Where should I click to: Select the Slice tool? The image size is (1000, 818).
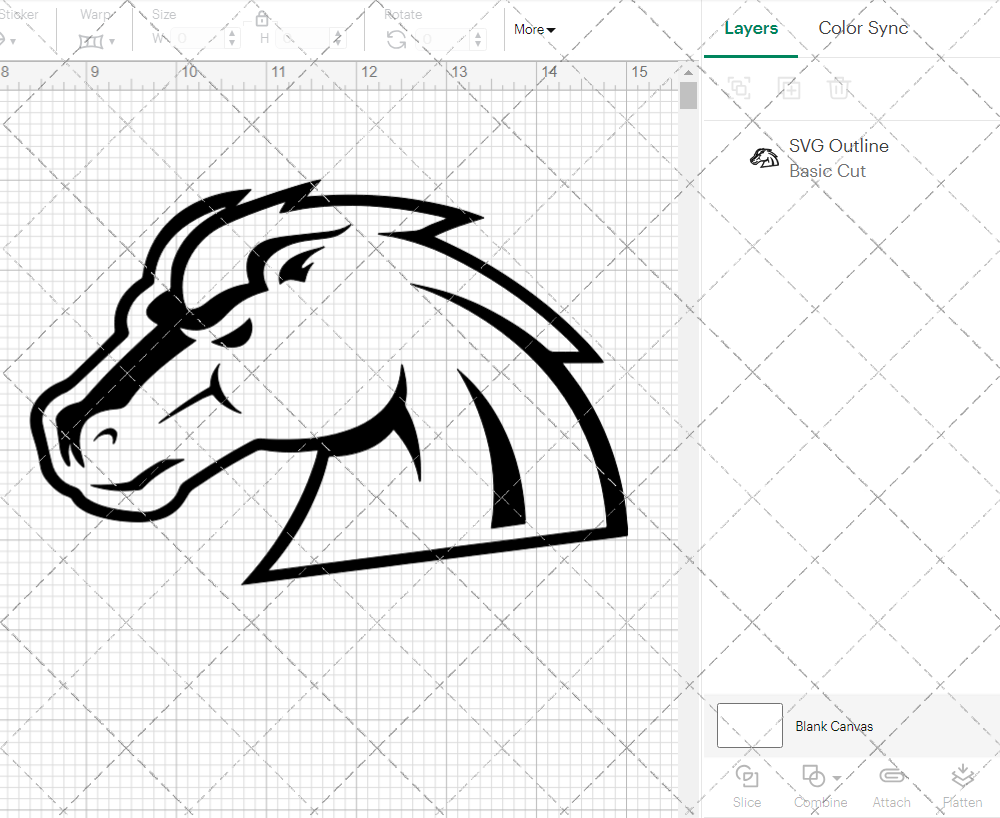(747, 786)
